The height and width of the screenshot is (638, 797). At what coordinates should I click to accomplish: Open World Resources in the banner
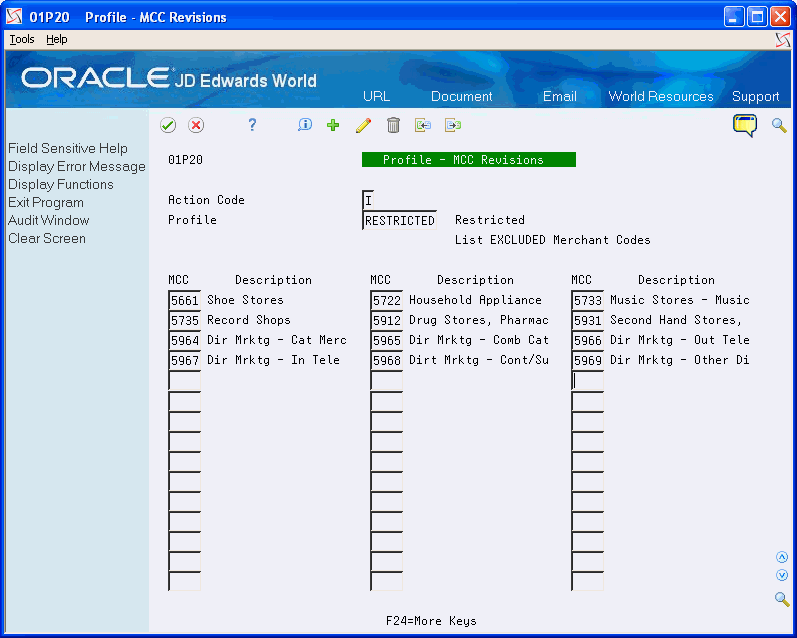point(661,96)
